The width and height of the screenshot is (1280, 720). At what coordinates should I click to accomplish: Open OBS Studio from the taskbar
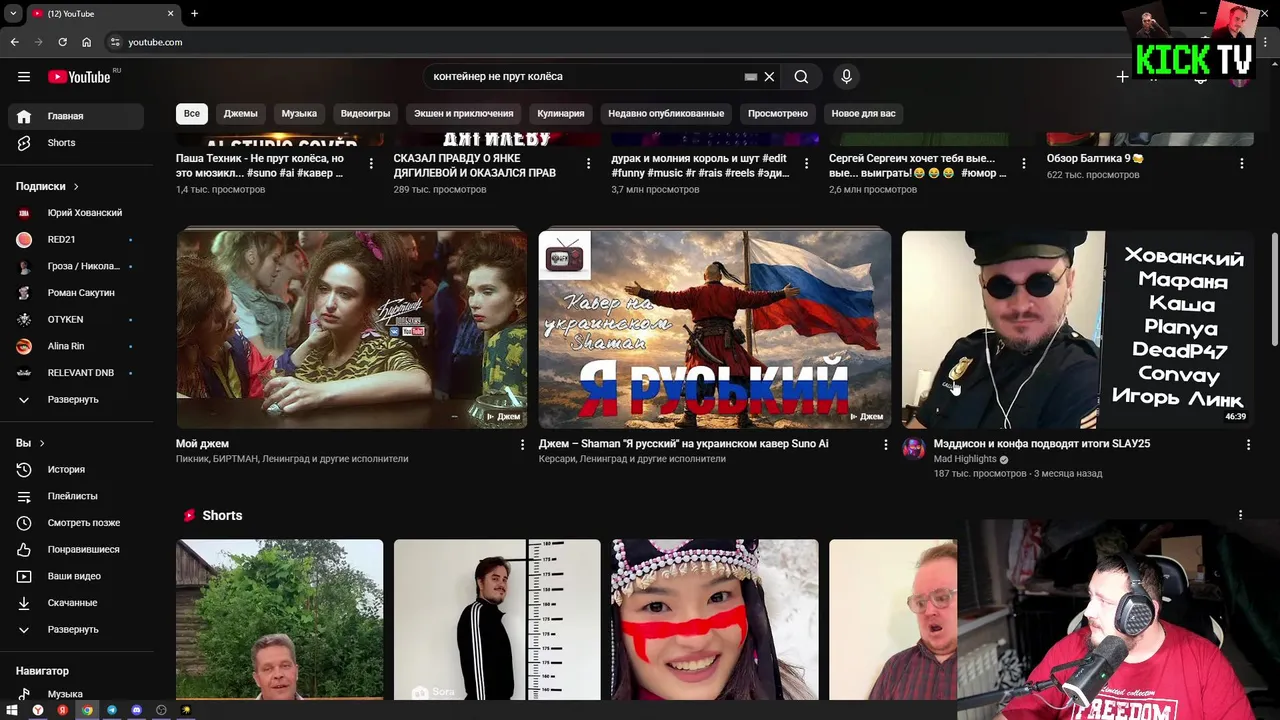161,710
